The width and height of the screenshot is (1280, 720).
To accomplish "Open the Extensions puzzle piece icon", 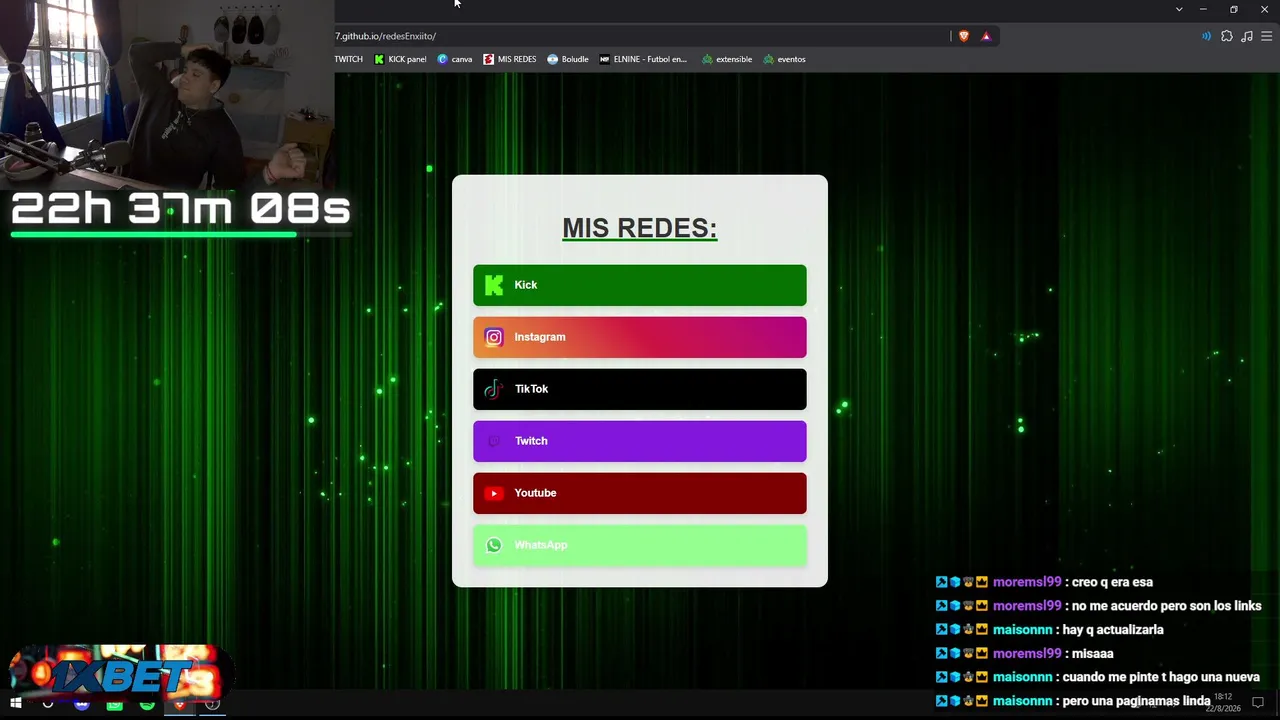I will point(1227,36).
